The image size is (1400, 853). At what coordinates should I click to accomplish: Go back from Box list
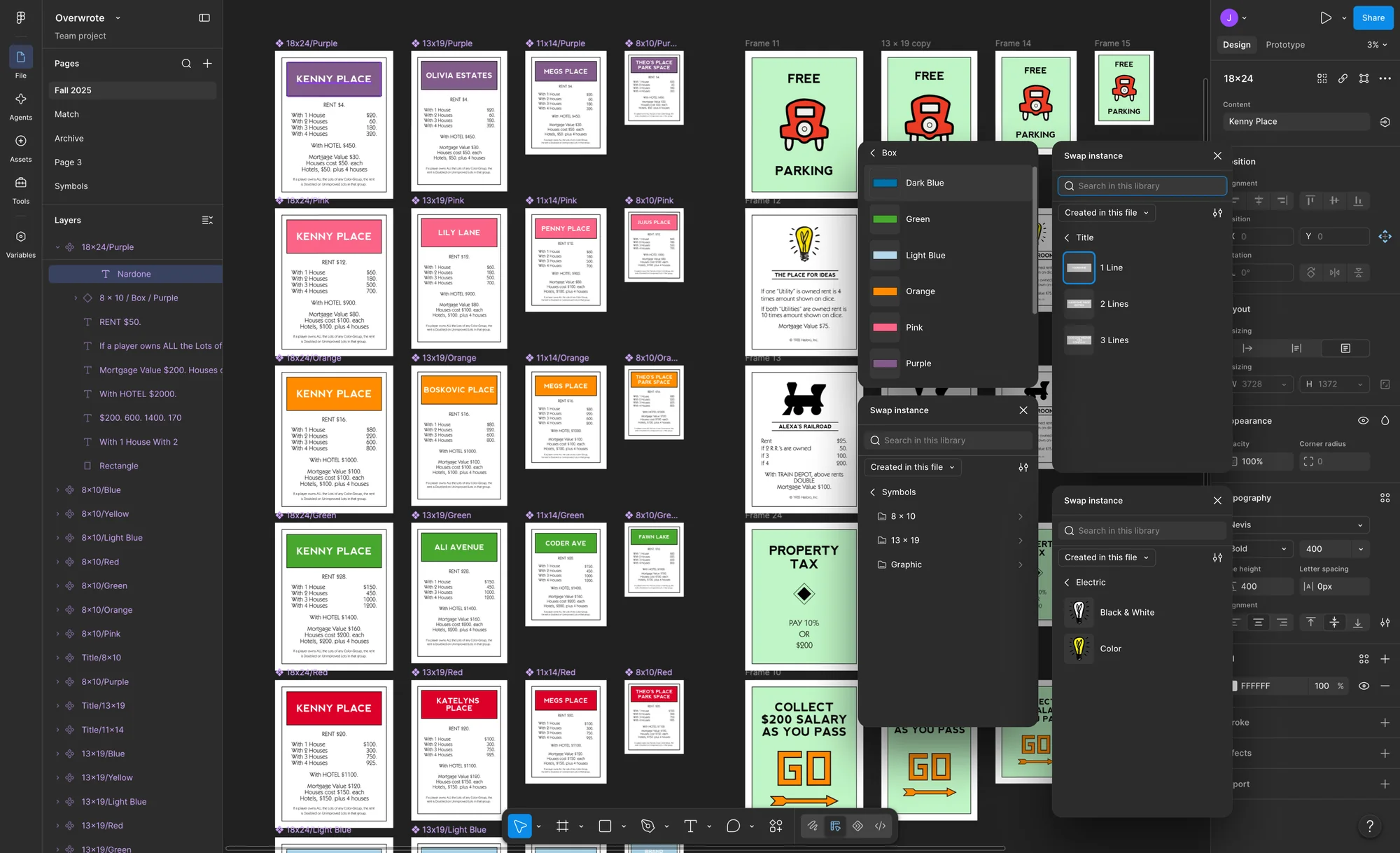pyautogui.click(x=872, y=153)
